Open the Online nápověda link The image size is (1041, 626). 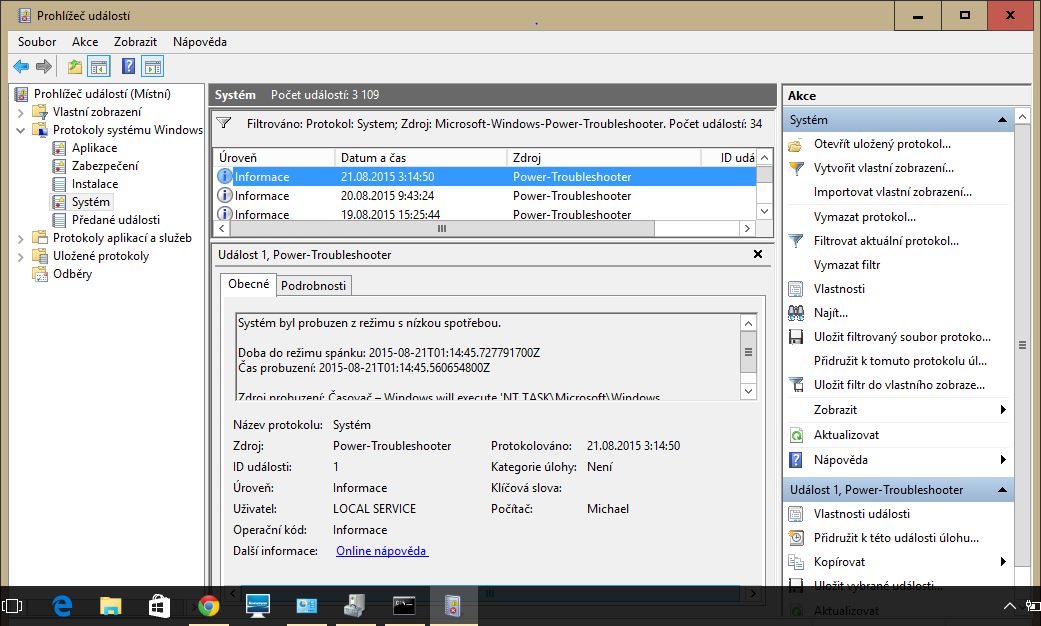(382, 551)
